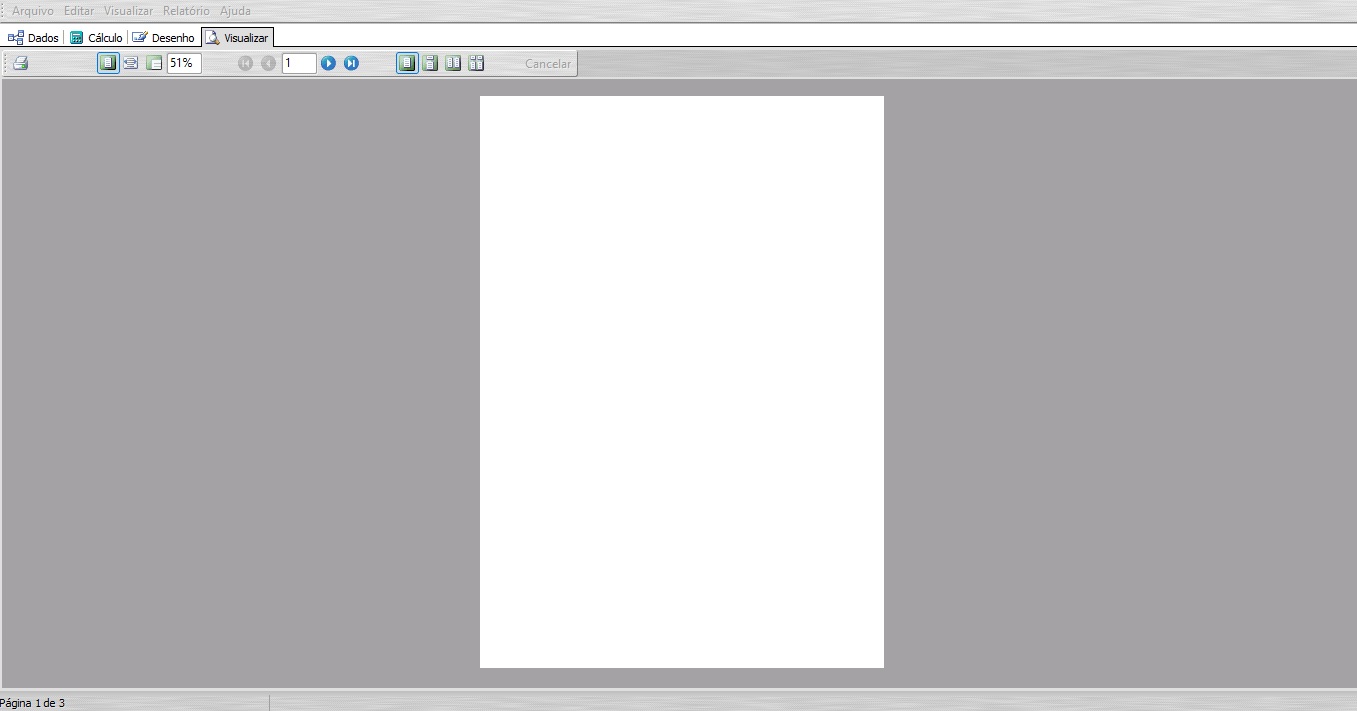Click the page number input field
Viewport: 1357px width, 711px height.
tap(299, 63)
